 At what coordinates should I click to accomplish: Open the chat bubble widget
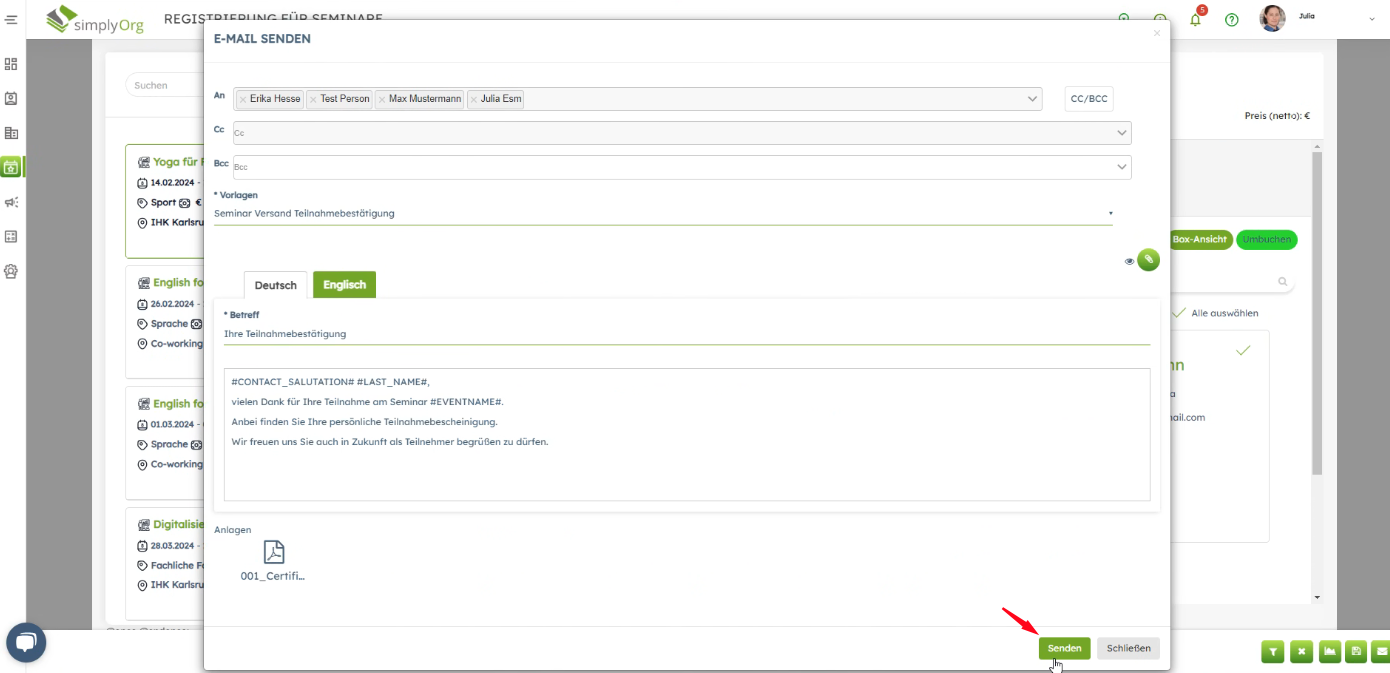point(26,642)
